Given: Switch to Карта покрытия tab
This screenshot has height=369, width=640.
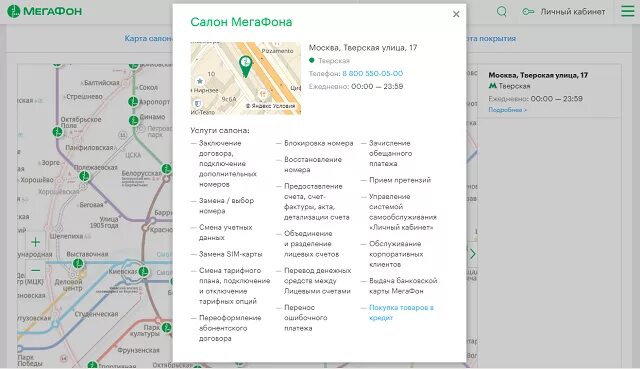Looking at the screenshot, I should click(491, 38).
